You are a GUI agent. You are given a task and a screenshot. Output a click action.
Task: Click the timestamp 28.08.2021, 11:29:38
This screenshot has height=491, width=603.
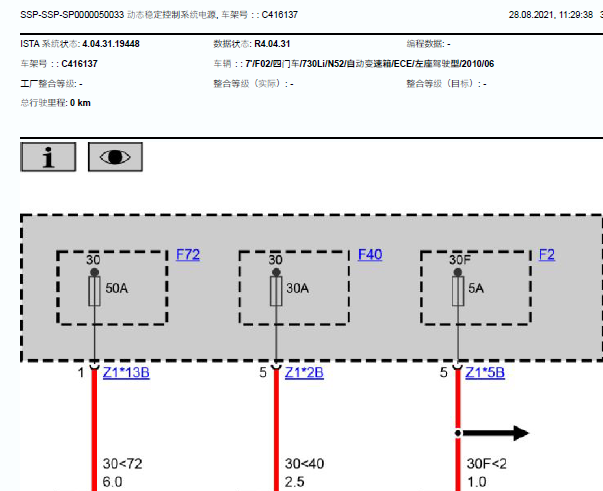pyautogui.click(x=551, y=15)
